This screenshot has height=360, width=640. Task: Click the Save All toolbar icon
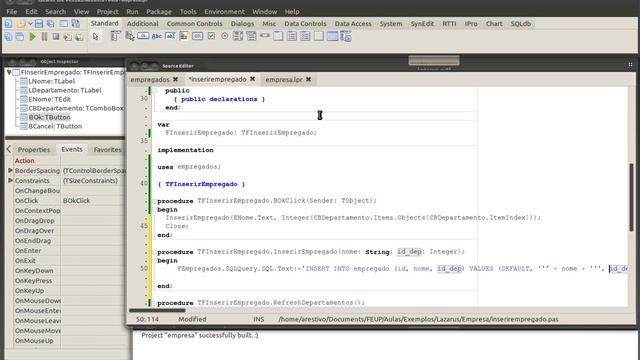click(51, 24)
